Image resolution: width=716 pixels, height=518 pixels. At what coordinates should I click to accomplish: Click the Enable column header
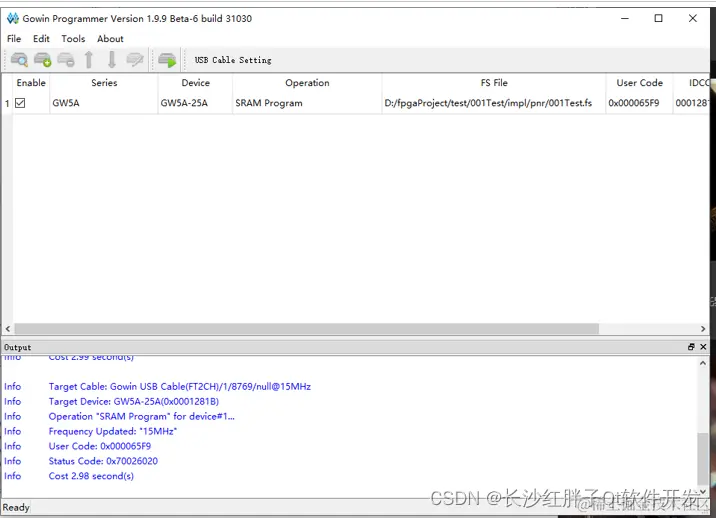[x=31, y=83]
